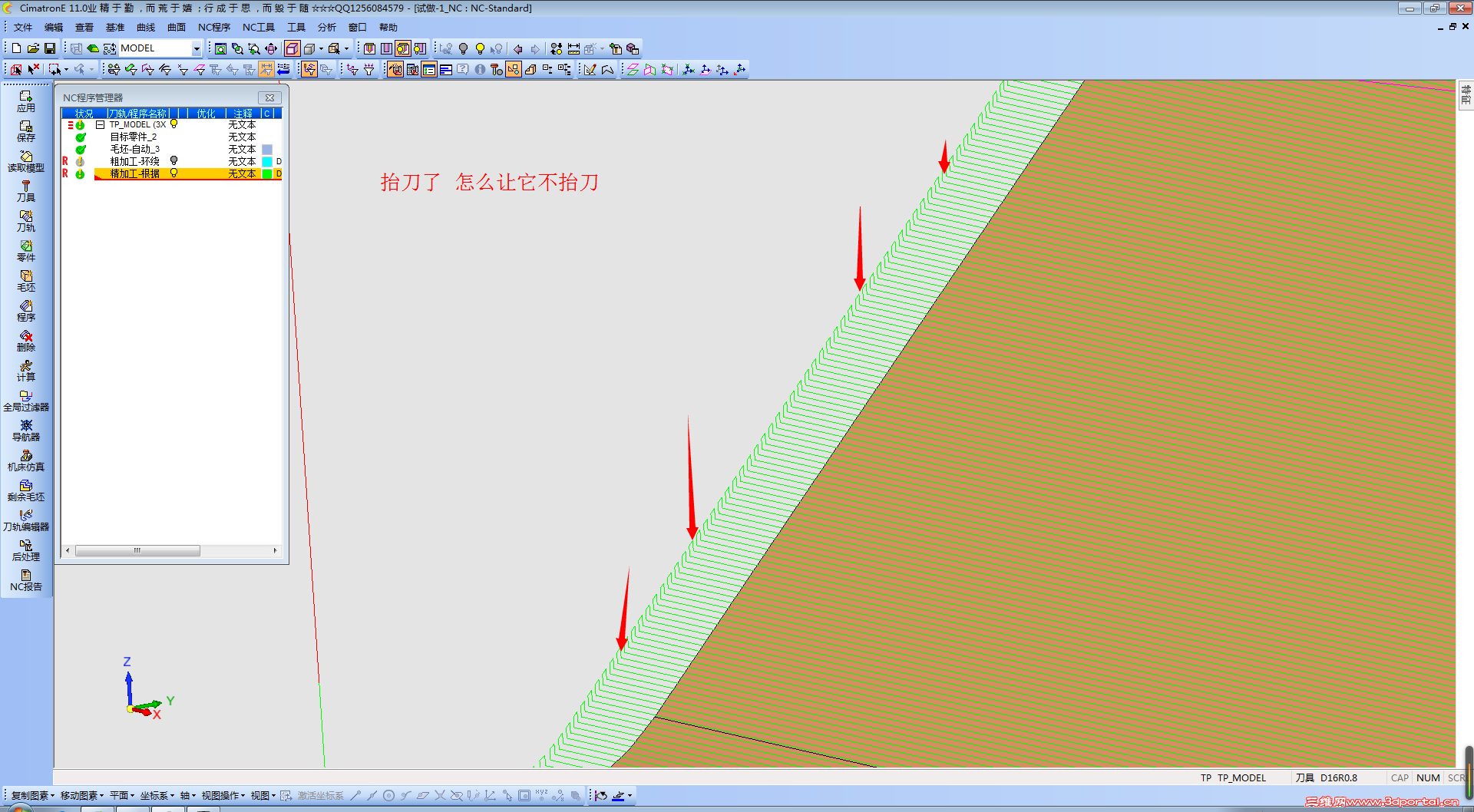Toggle the highlighted orange toolbar button left of blue arrows

coord(266,69)
